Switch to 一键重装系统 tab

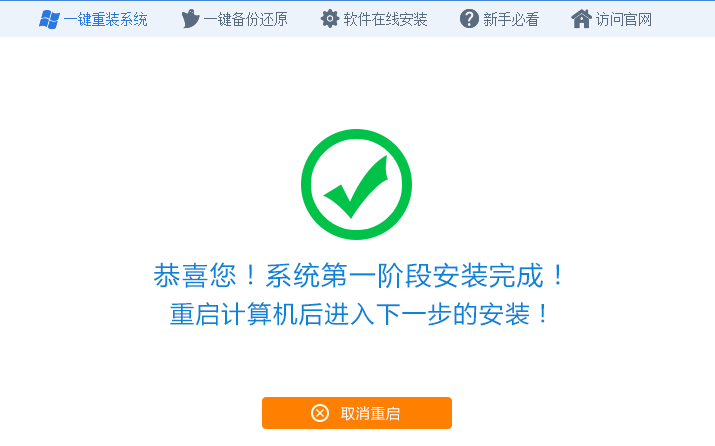click(93, 19)
